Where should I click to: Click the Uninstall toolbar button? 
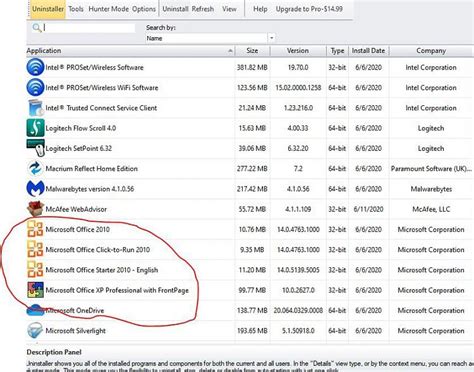tap(175, 9)
